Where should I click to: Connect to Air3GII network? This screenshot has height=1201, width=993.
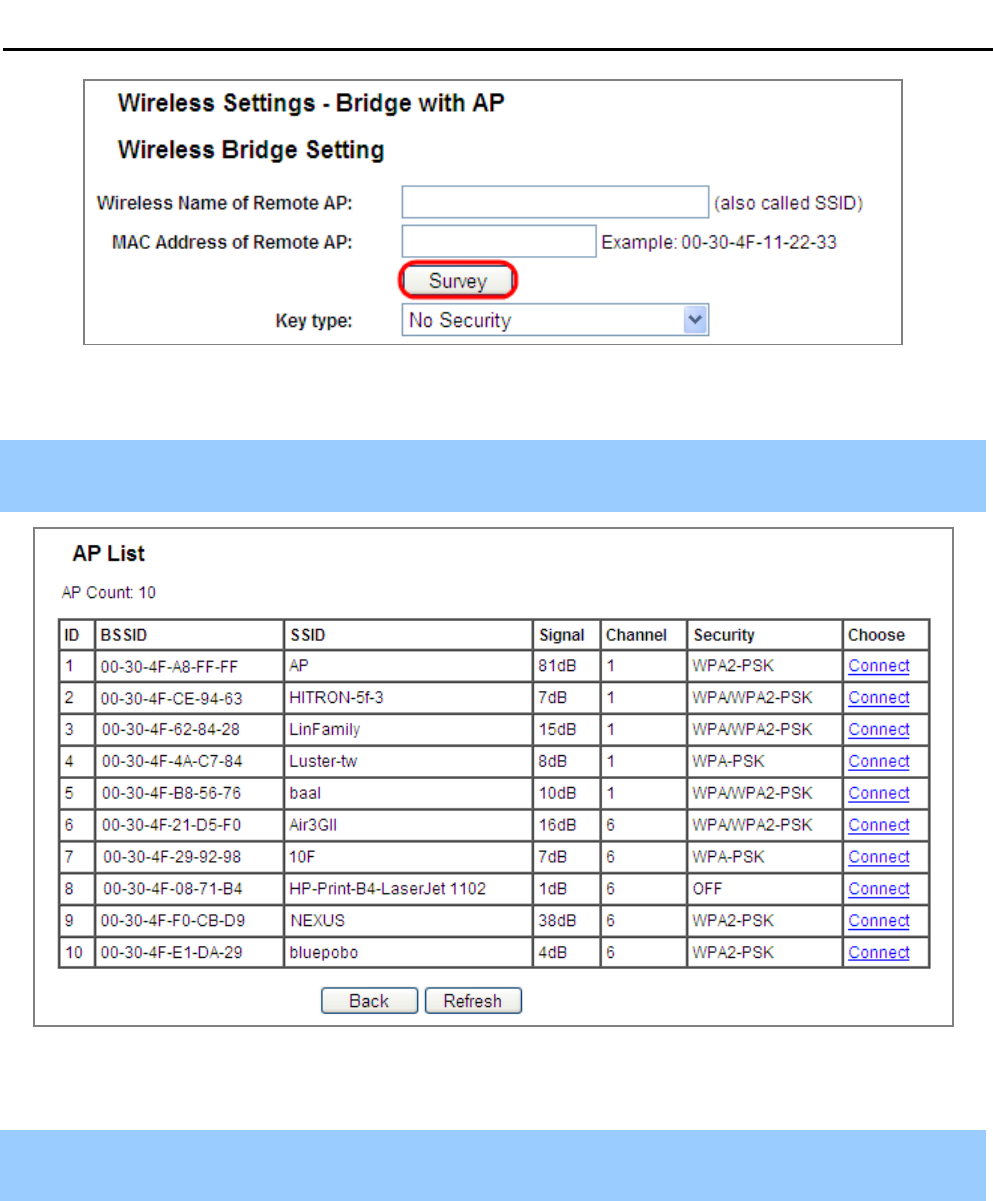point(879,825)
